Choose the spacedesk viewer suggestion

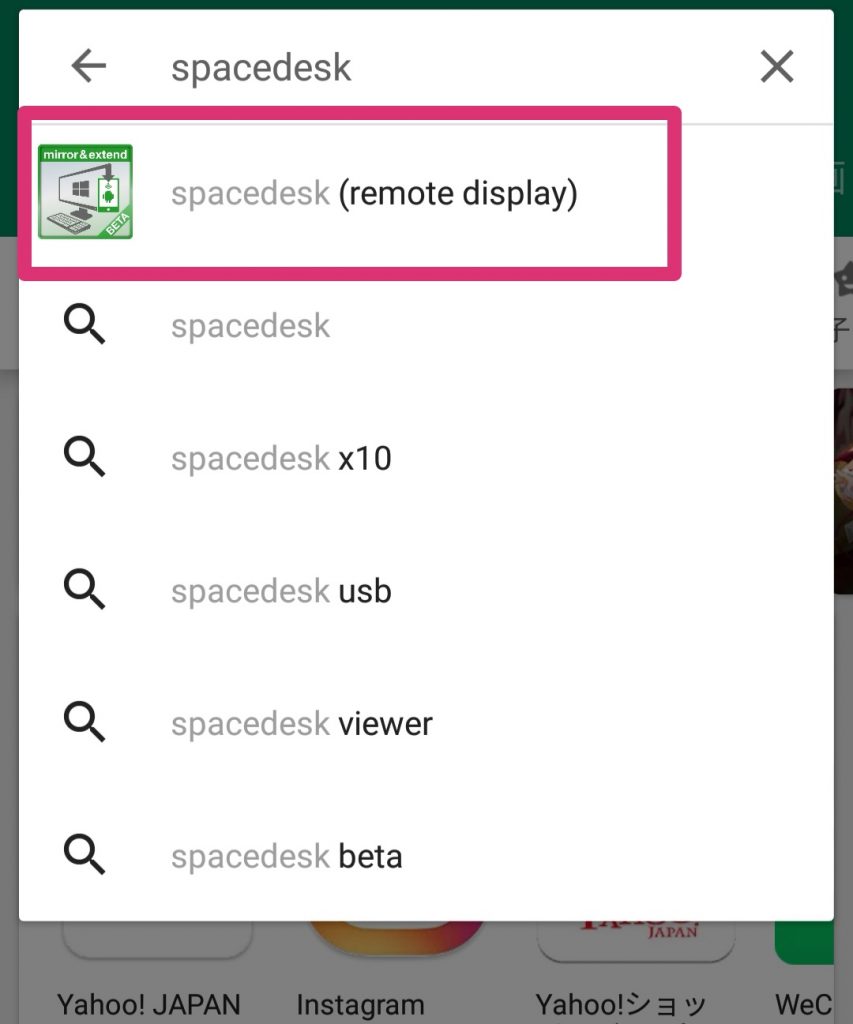pyautogui.click(x=301, y=723)
